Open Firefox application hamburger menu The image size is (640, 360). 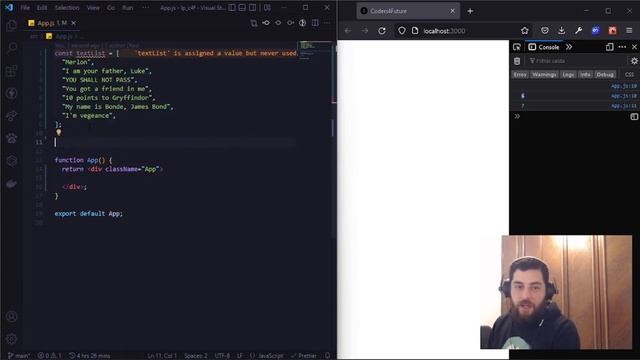(629, 31)
